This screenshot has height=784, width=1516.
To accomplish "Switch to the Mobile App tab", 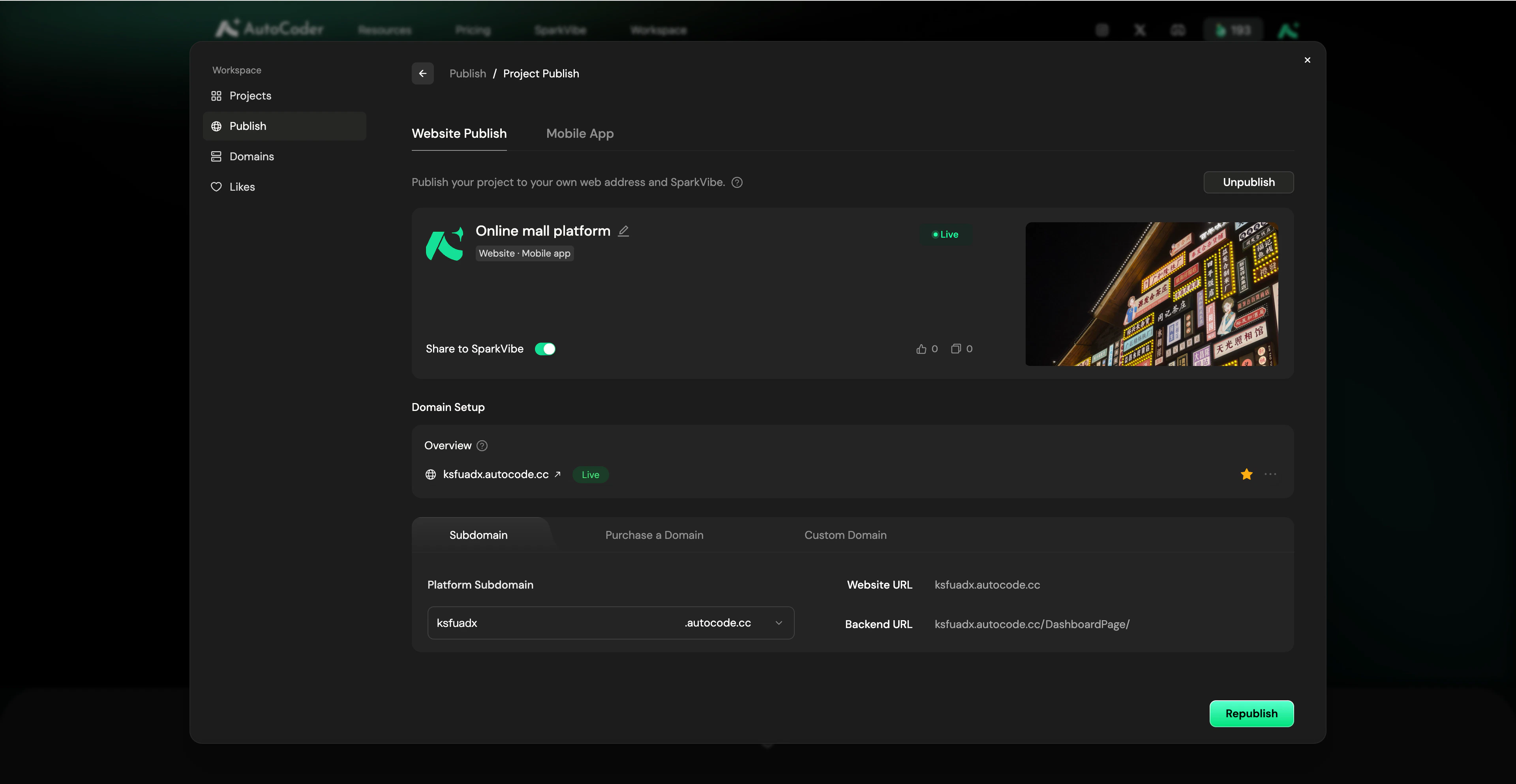I will click(x=580, y=133).
